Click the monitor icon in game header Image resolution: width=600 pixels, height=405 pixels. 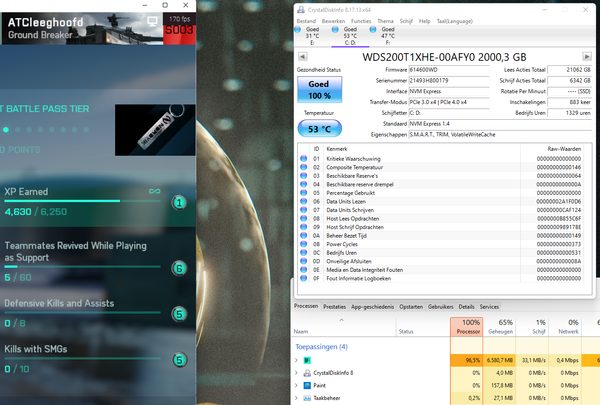tap(152, 21)
